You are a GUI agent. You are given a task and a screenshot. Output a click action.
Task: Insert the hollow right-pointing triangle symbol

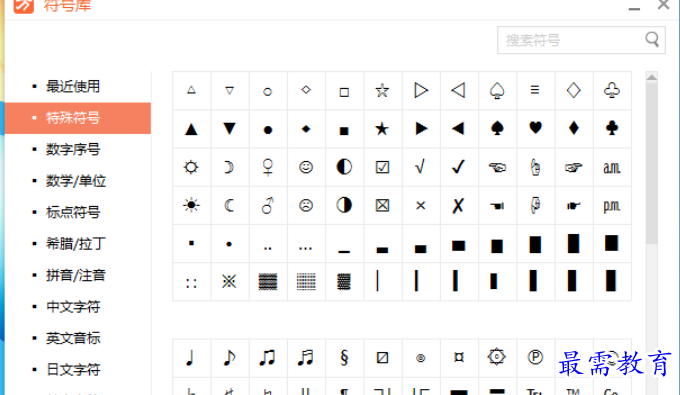(x=420, y=91)
